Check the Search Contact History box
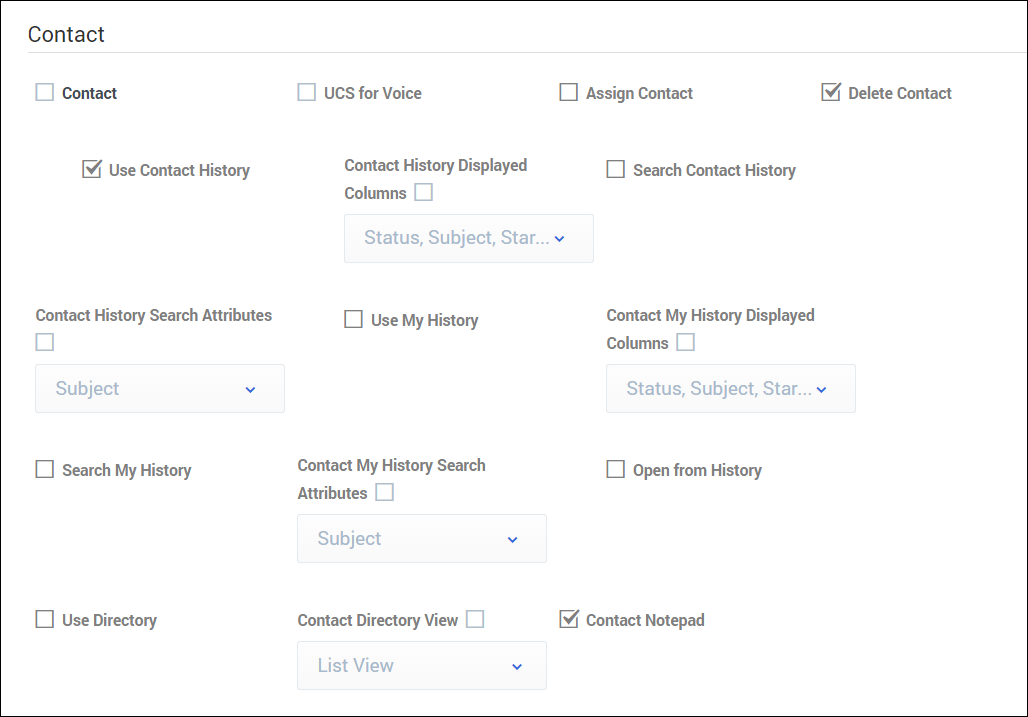The width and height of the screenshot is (1028, 717). click(616, 170)
